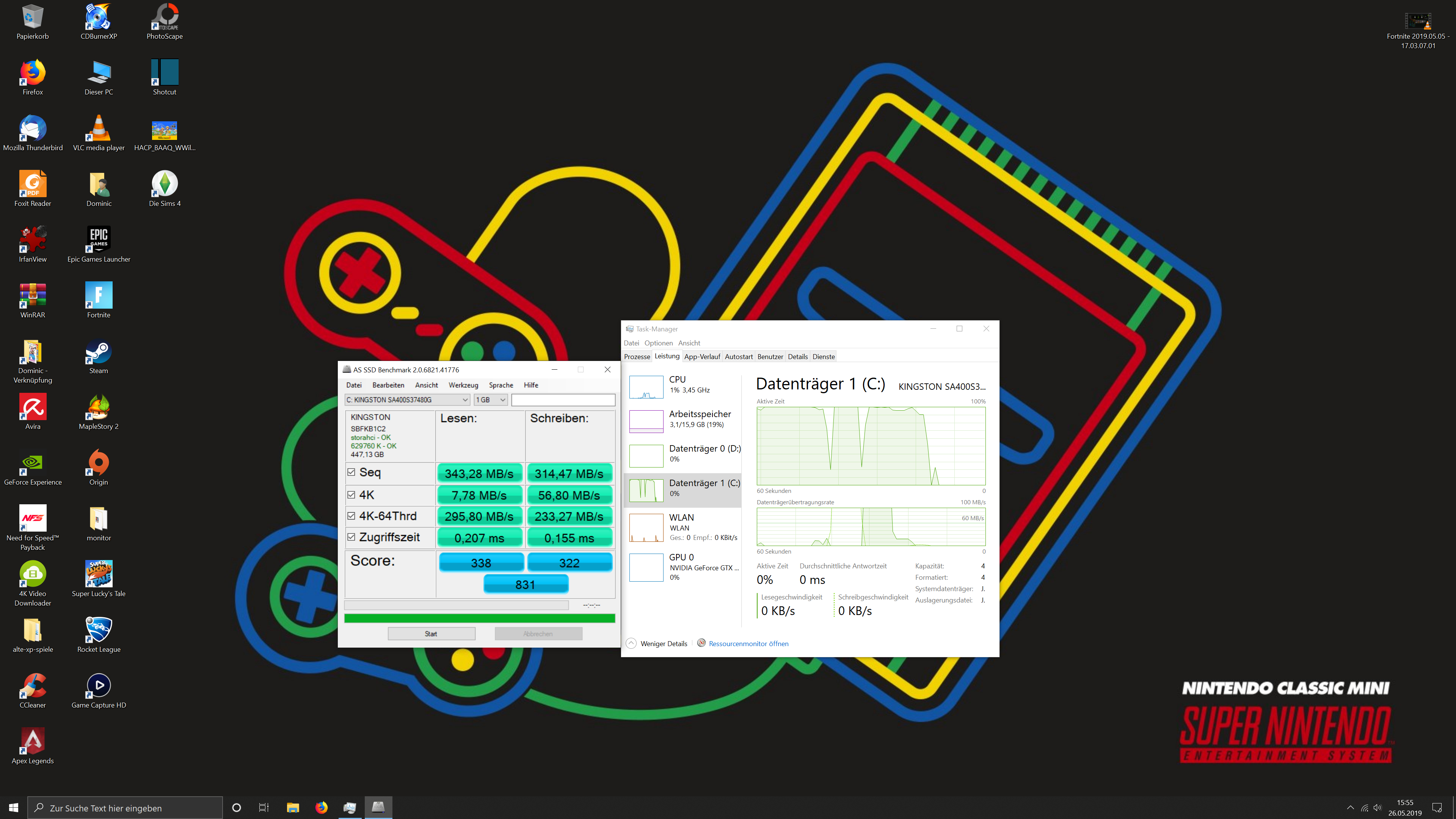
Task: Click the Ressourcenmonitor öffnen link
Action: (x=748, y=643)
